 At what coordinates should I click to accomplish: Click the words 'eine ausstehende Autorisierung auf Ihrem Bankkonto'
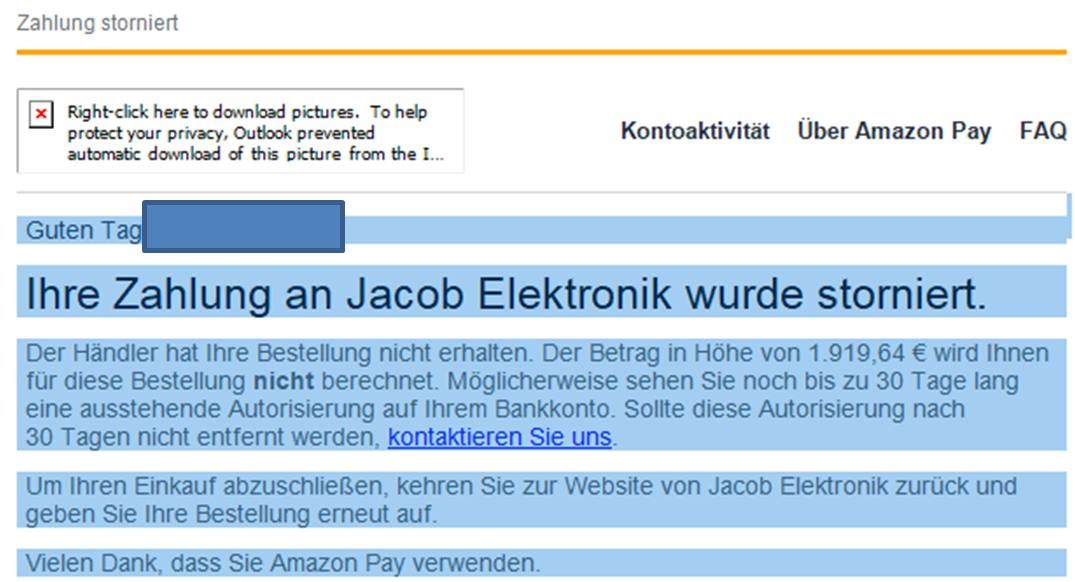coord(317,409)
